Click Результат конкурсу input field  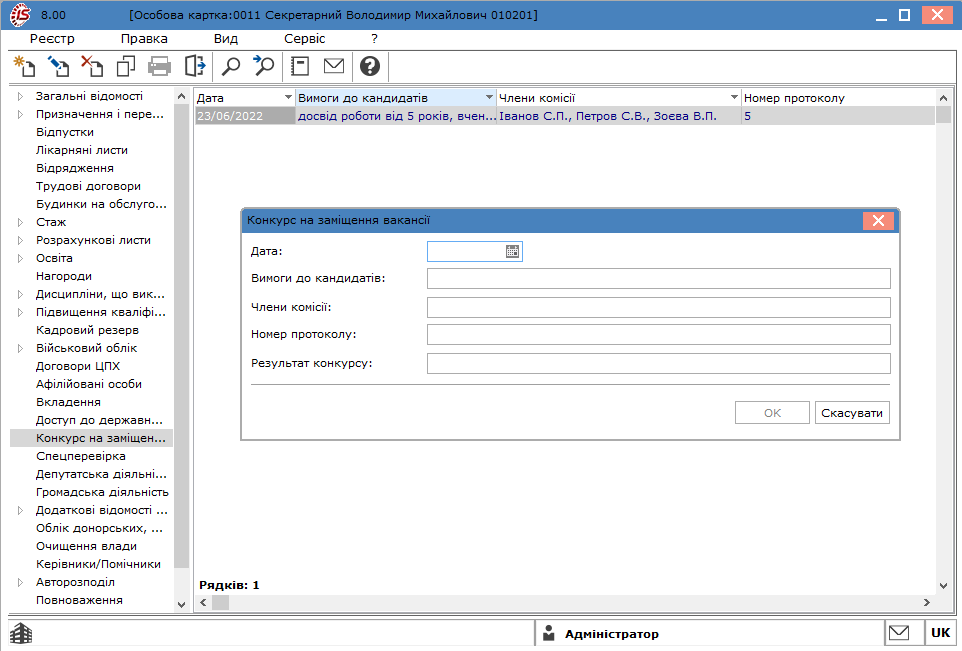tap(659, 363)
